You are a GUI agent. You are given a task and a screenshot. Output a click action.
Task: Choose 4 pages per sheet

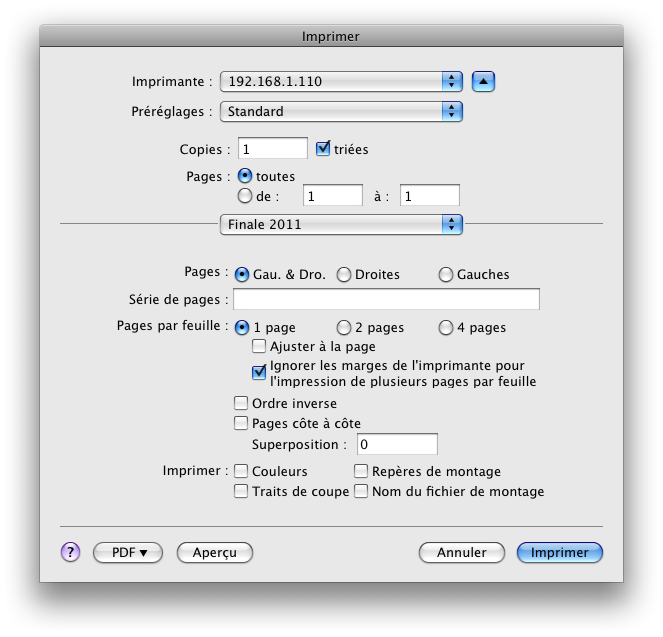tap(446, 327)
